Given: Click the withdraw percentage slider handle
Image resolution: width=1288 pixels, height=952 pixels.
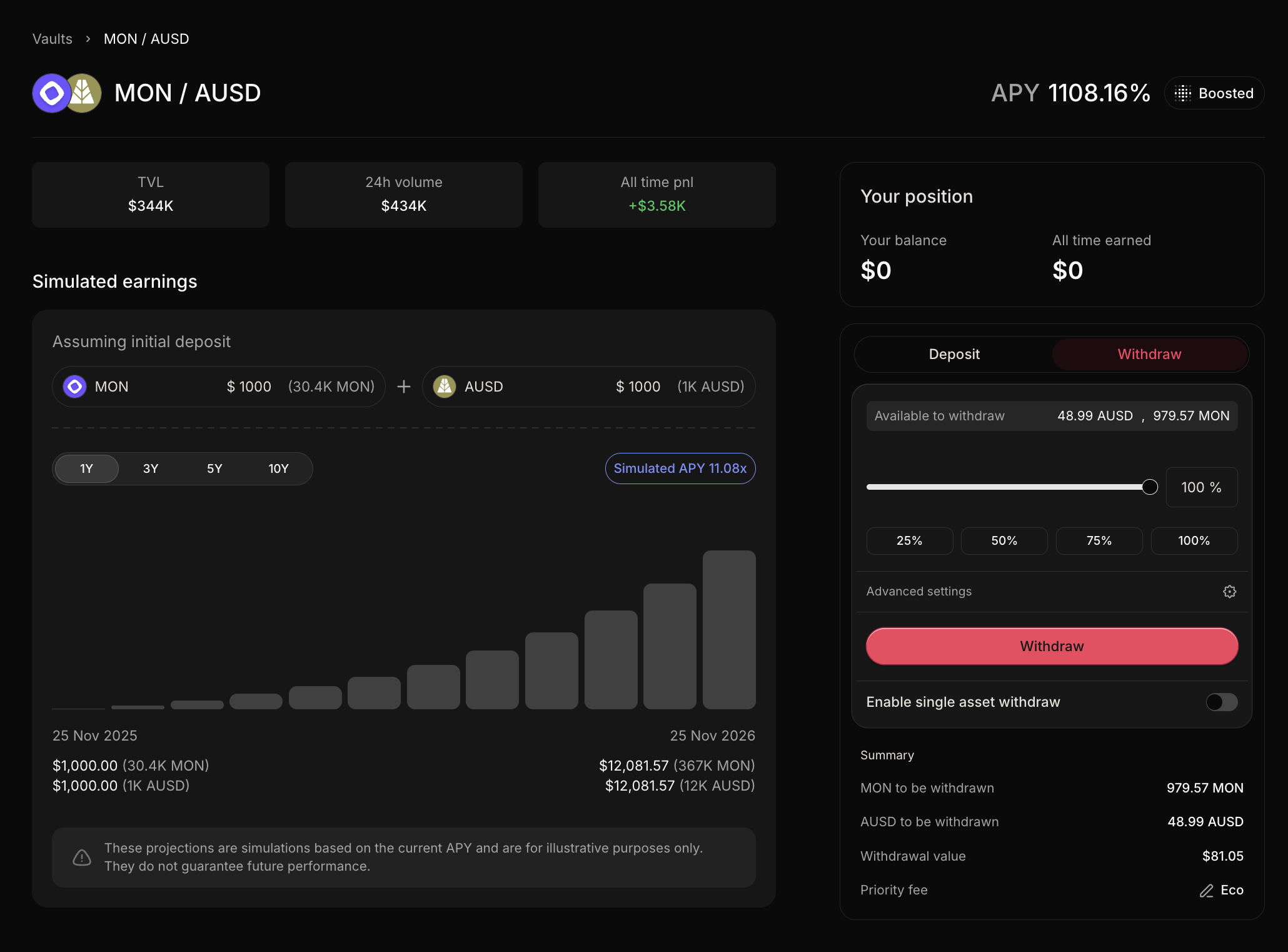Looking at the screenshot, I should point(1149,487).
